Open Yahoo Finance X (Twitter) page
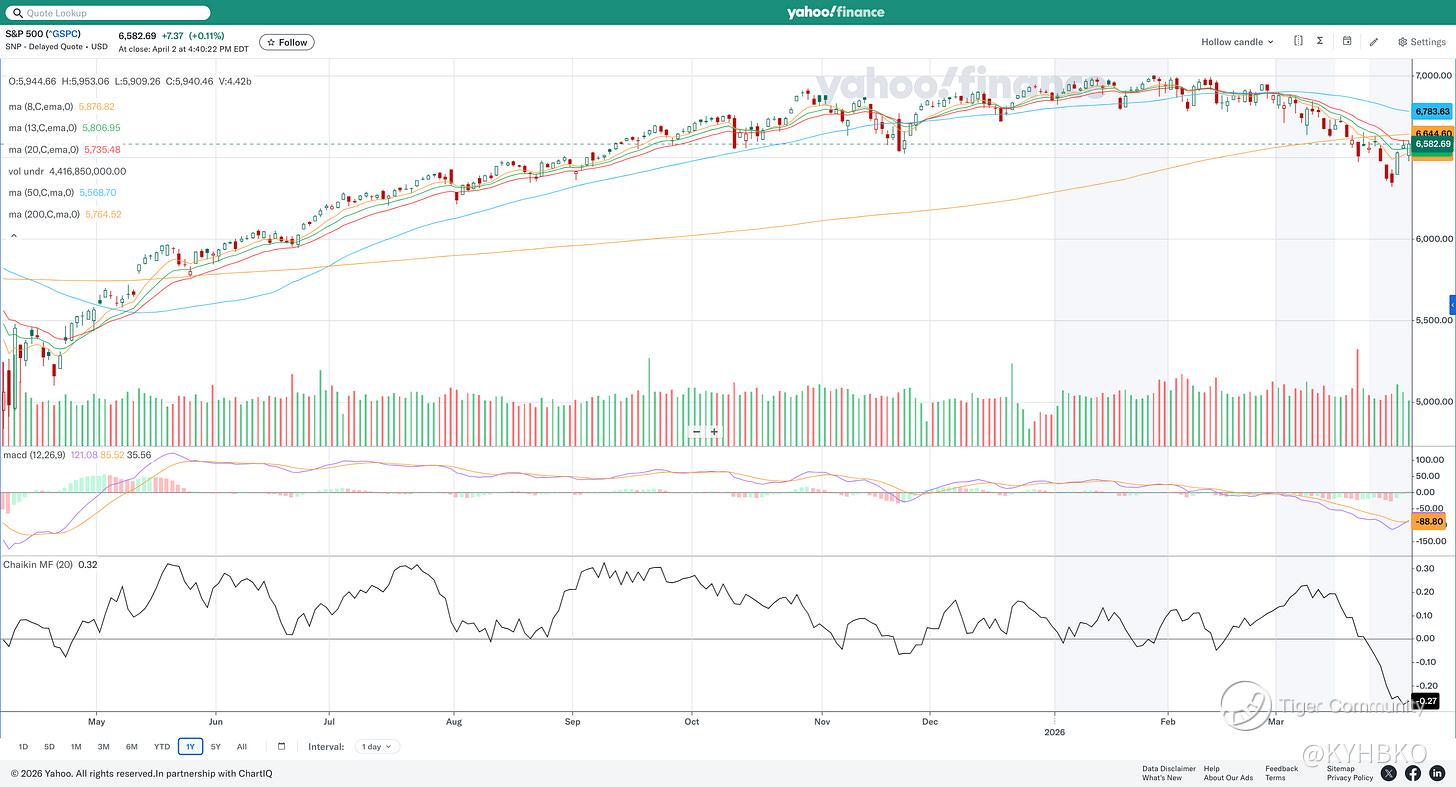 tap(1388, 773)
